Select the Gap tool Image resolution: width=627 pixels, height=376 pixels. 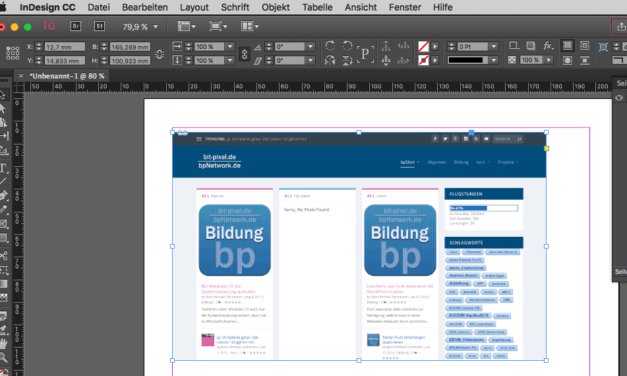[x=4, y=136]
